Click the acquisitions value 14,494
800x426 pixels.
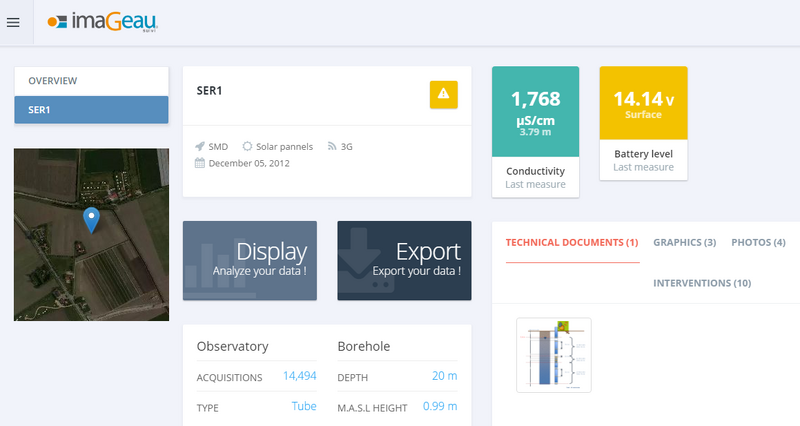tap(299, 376)
